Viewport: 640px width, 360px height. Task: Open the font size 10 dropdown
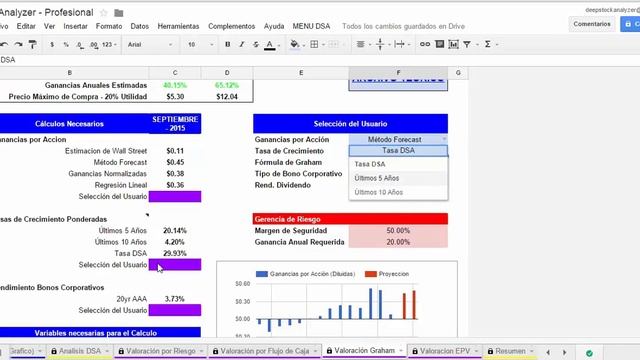click(200, 44)
